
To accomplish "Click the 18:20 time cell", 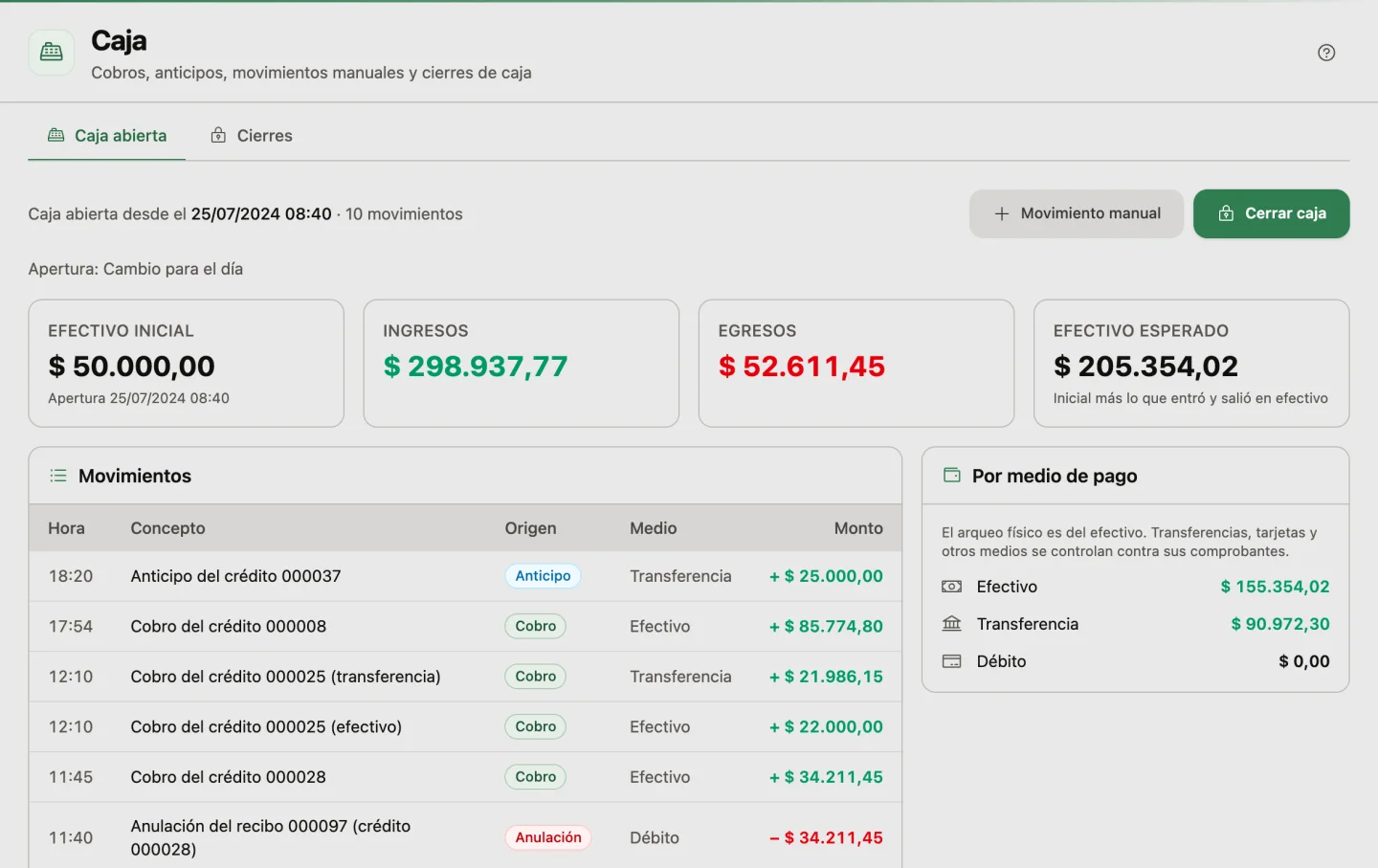I will tap(71, 576).
